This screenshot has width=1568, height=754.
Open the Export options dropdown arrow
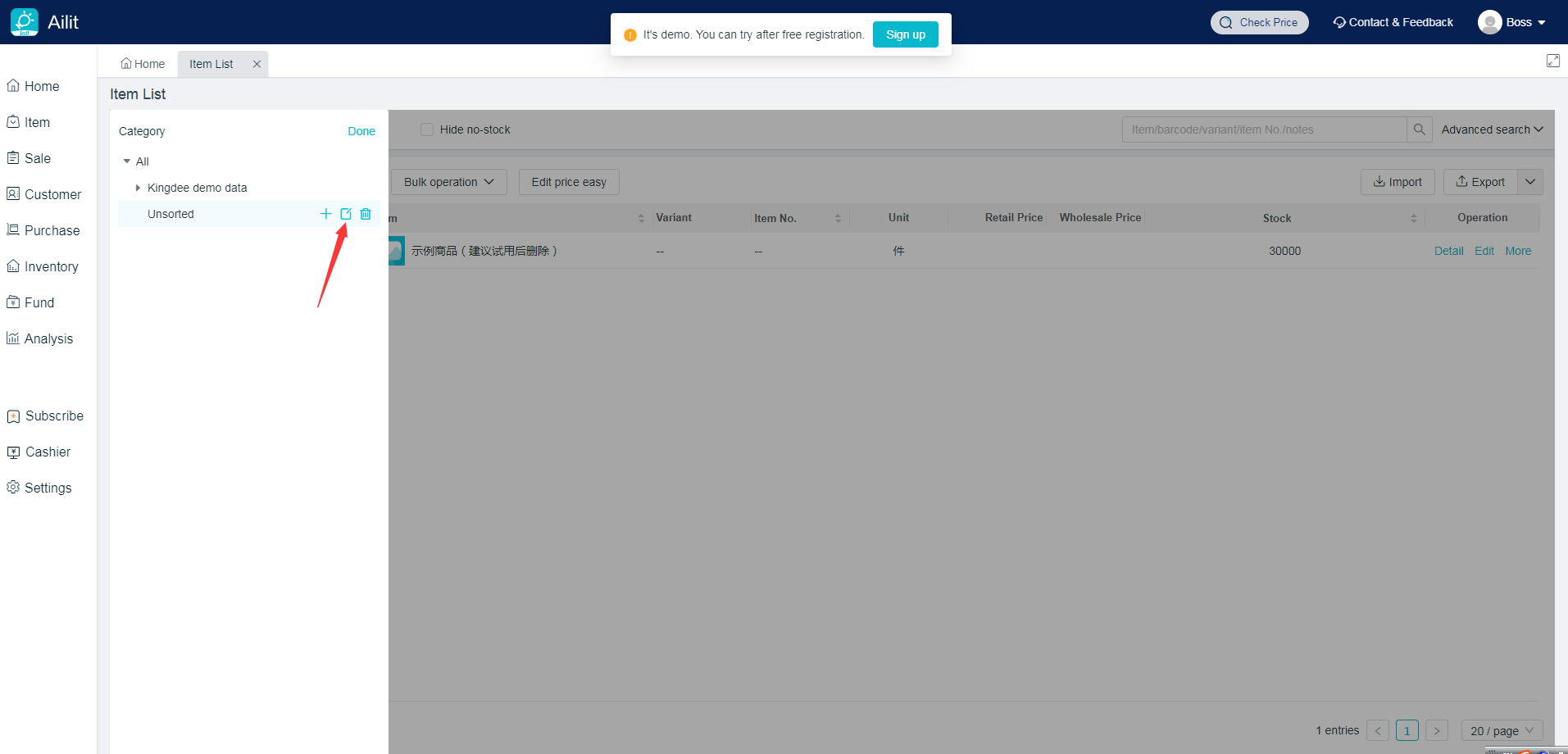[x=1529, y=182]
